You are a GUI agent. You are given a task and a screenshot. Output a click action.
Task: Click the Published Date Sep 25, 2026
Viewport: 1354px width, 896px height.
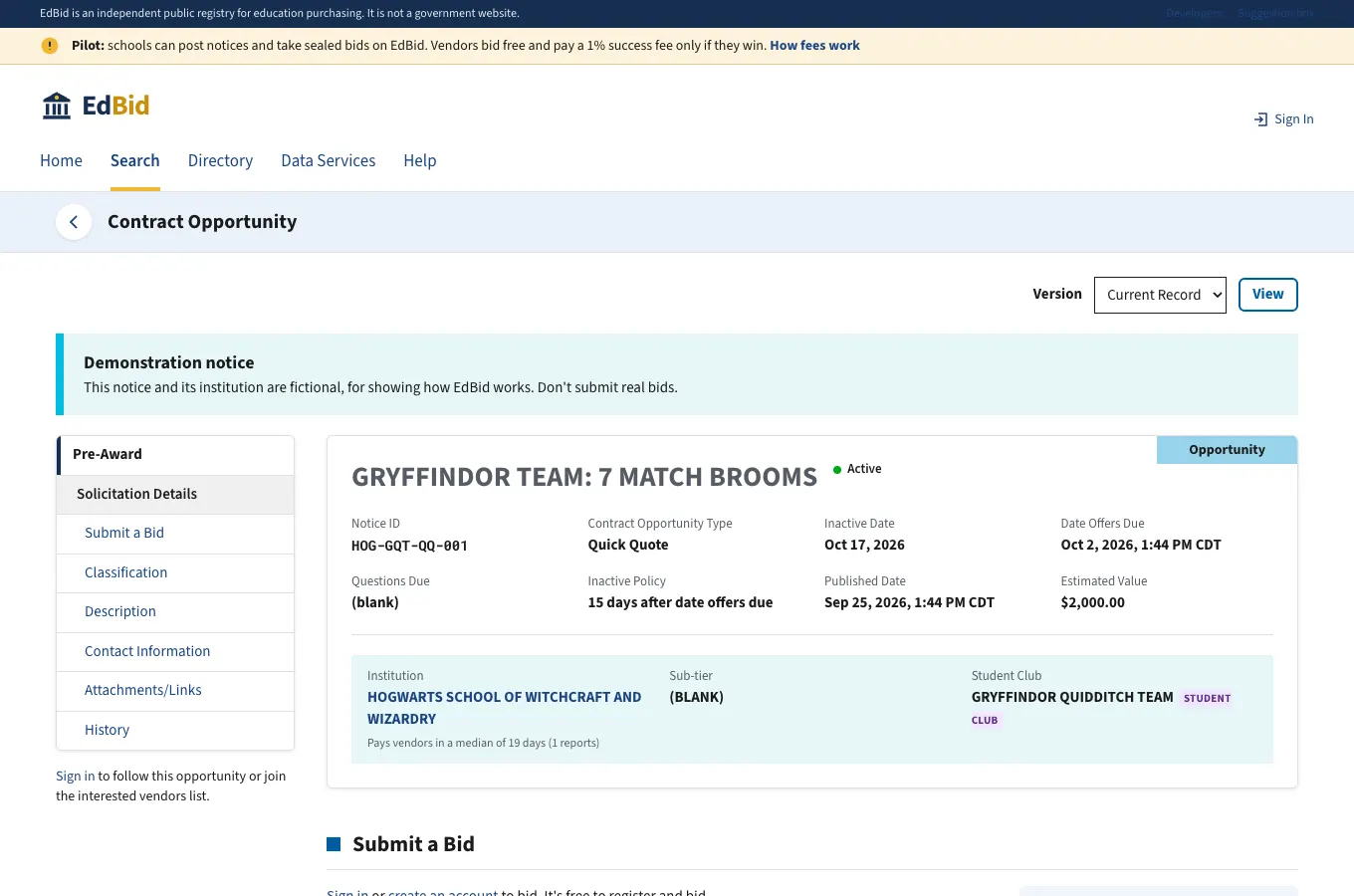pos(909,603)
